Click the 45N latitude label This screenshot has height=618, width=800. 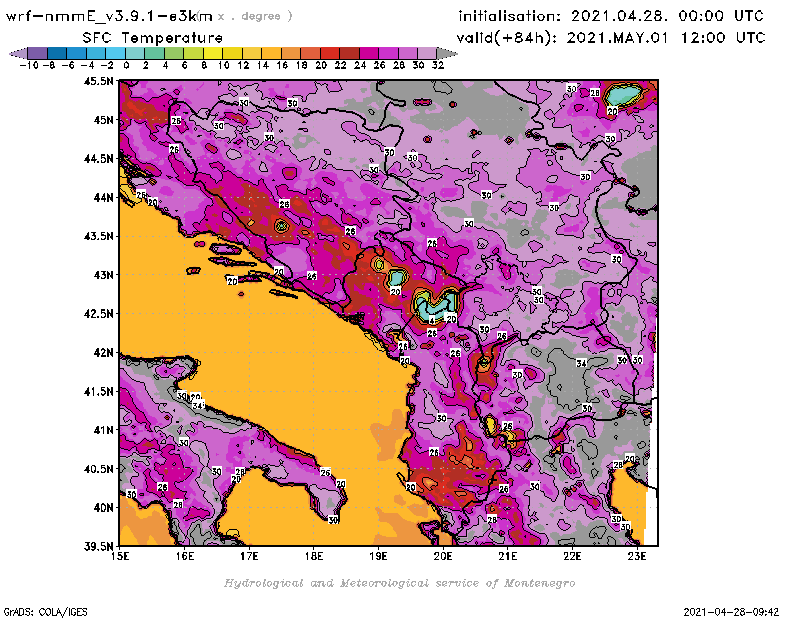103,119
